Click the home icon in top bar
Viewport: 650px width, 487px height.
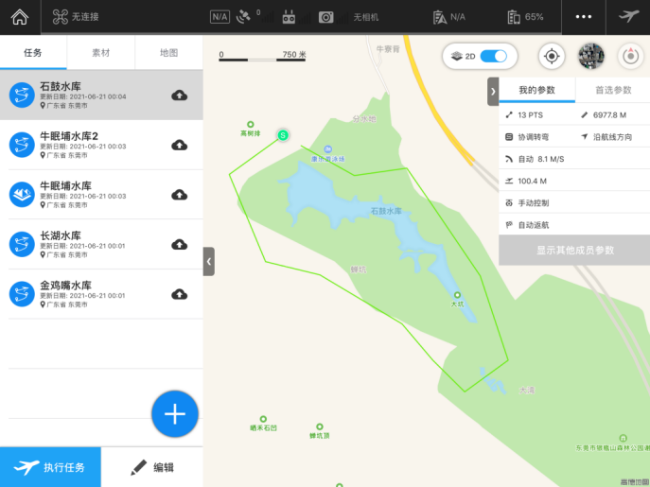(x=19, y=17)
